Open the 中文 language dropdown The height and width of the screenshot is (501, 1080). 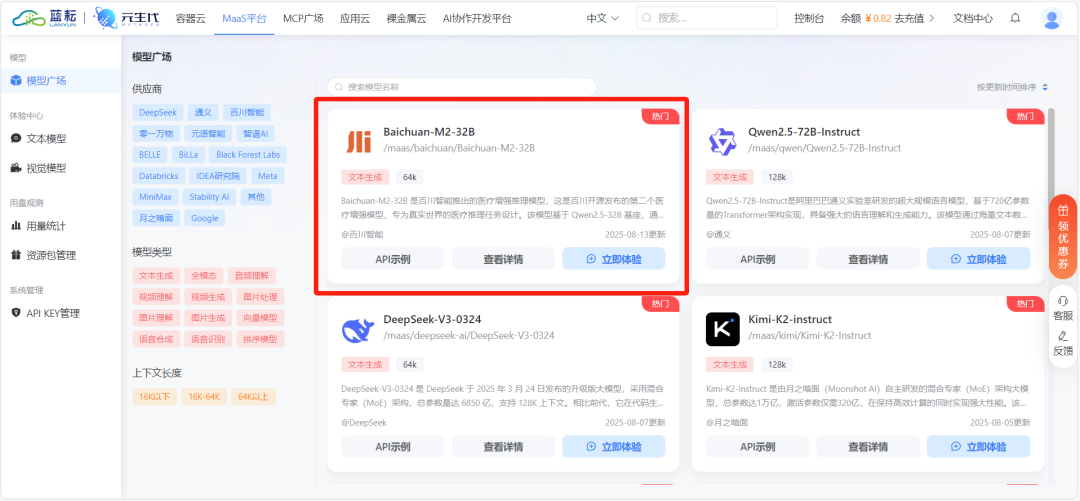click(x=603, y=19)
